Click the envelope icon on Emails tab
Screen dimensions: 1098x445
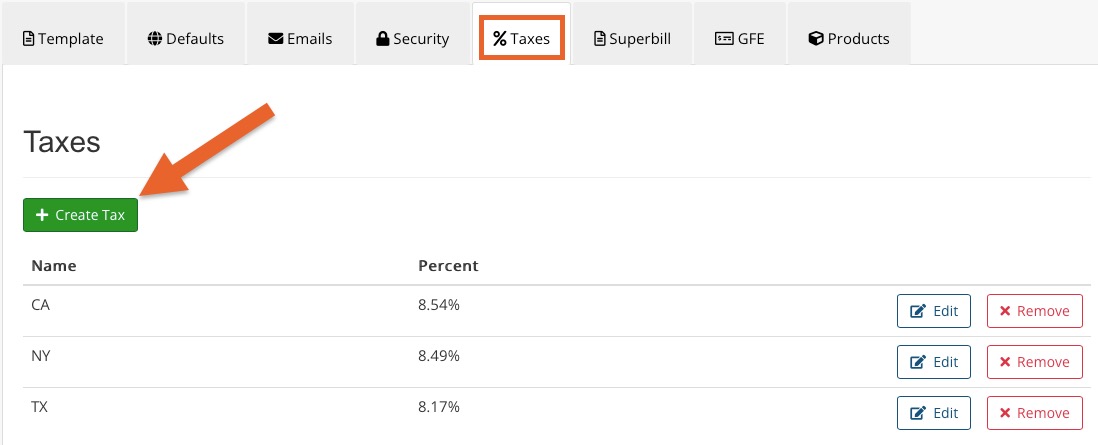click(x=275, y=39)
